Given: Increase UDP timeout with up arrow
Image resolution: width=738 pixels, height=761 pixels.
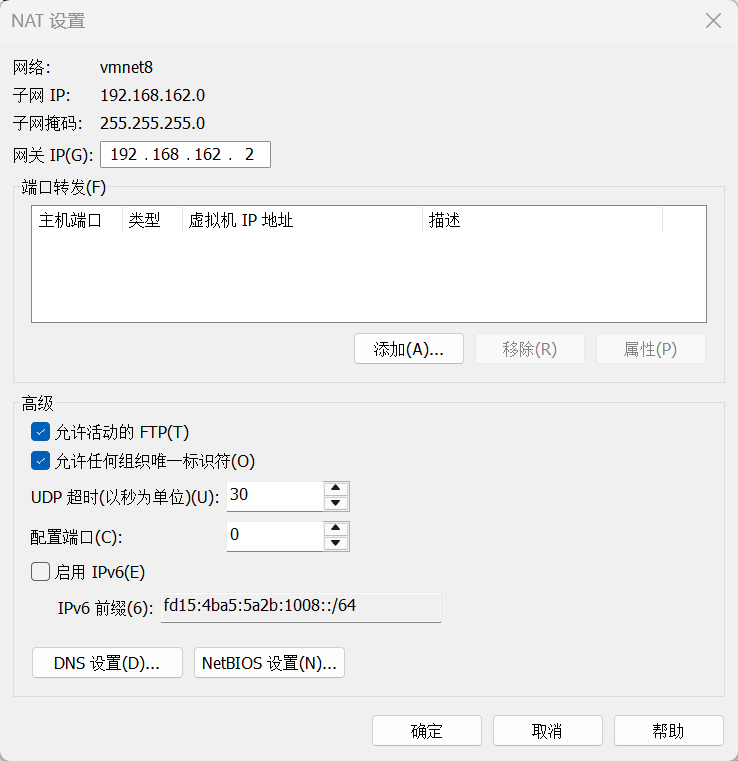Looking at the screenshot, I should click(336, 488).
